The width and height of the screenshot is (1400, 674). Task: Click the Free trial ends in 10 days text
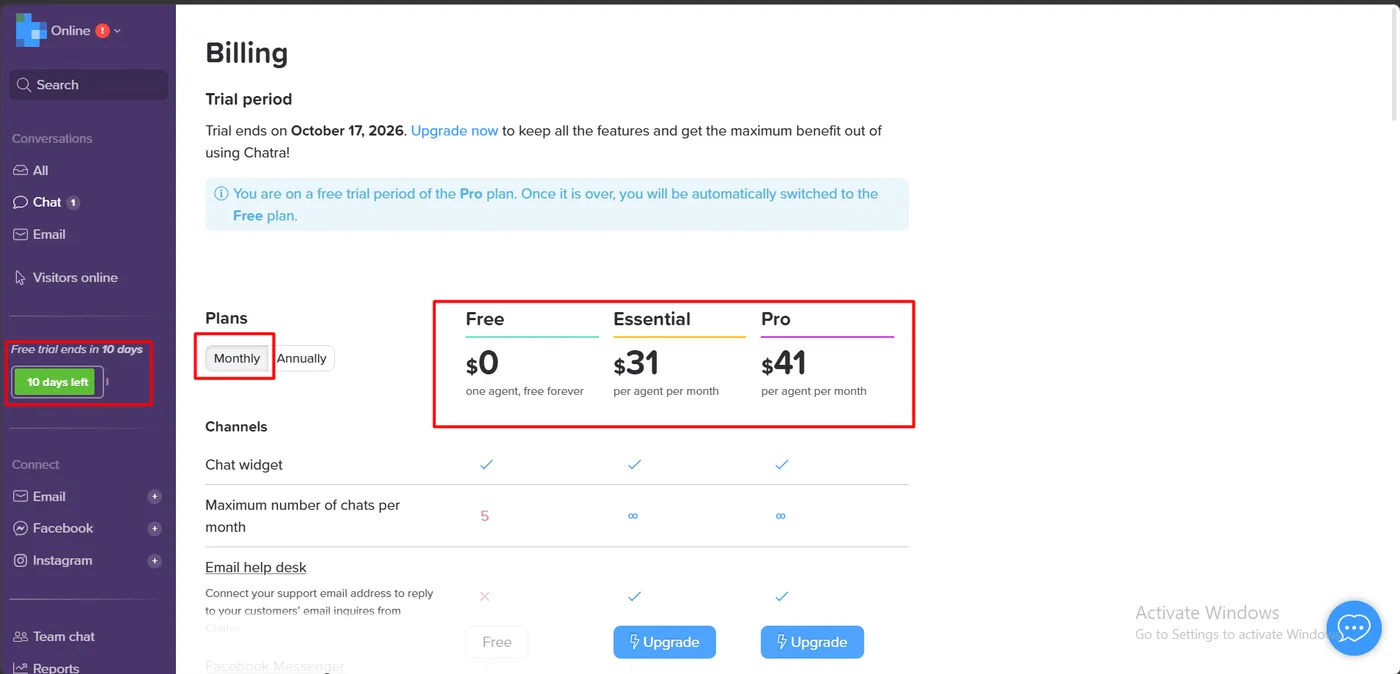coord(77,349)
